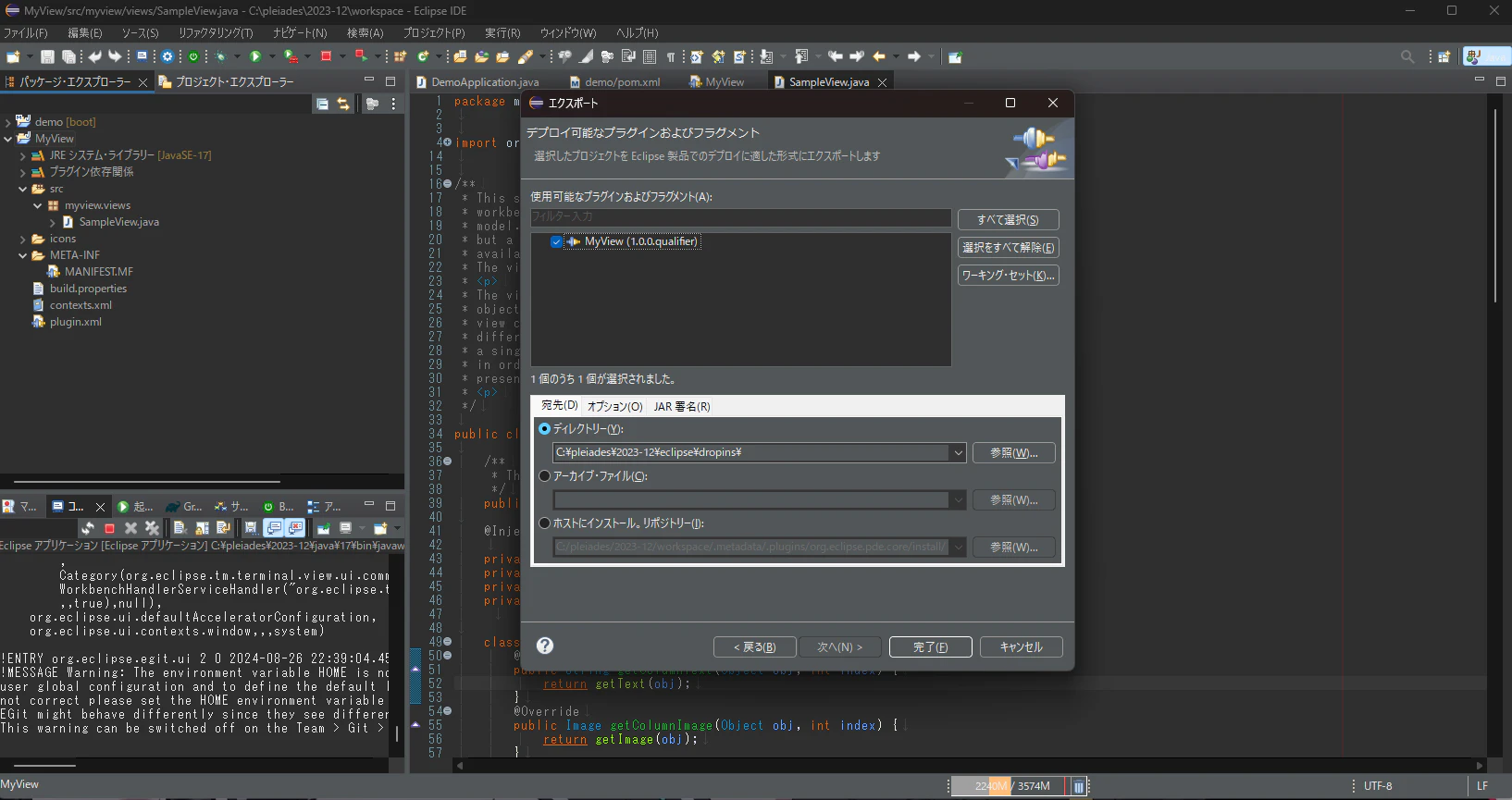
Task: Collapse the MyView project node
Action: pyautogui.click(x=8, y=139)
